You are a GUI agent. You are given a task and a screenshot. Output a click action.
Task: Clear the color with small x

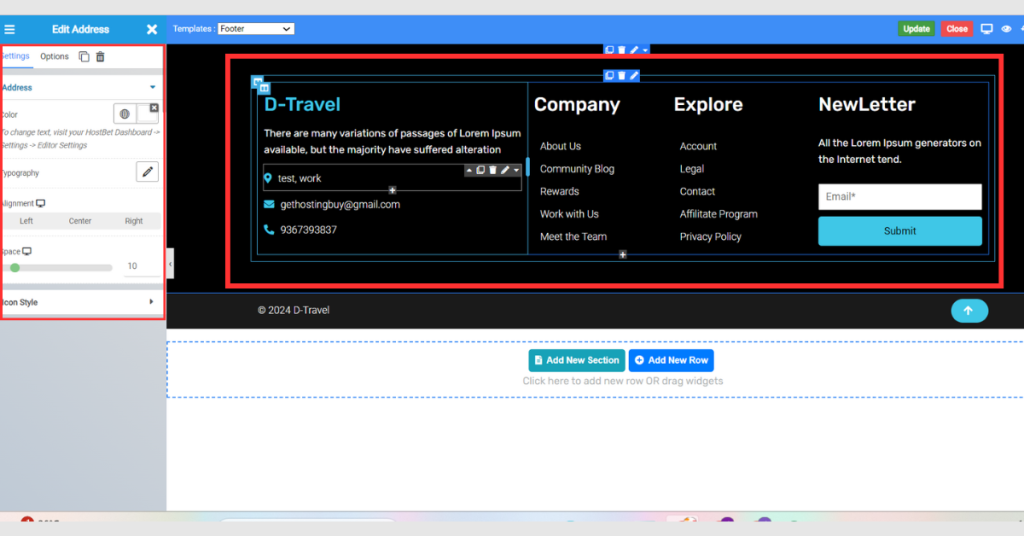(x=154, y=108)
